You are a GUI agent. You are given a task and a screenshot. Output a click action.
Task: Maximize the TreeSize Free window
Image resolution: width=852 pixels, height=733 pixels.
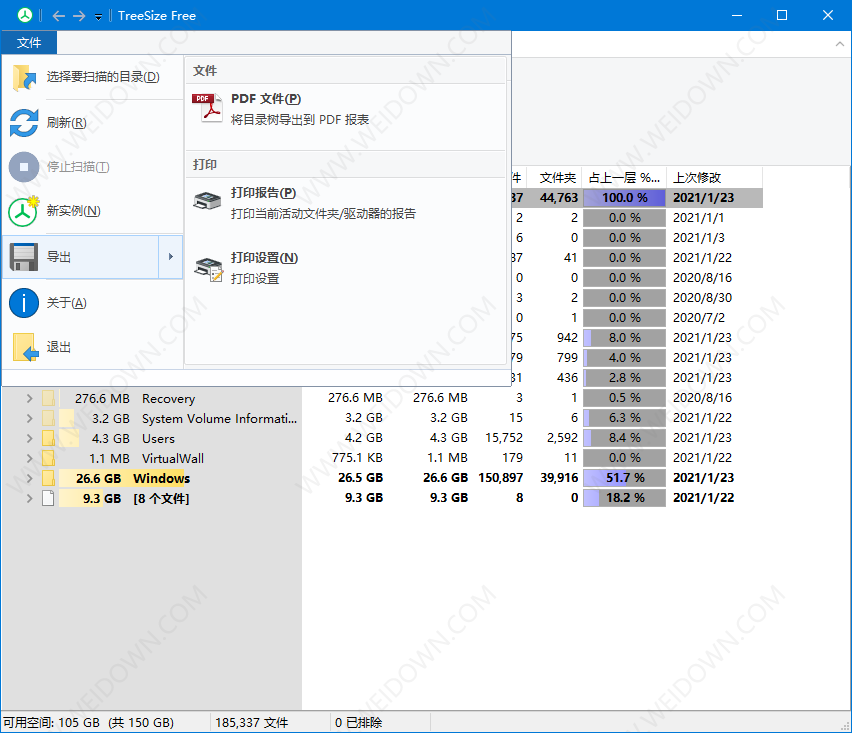(781, 15)
